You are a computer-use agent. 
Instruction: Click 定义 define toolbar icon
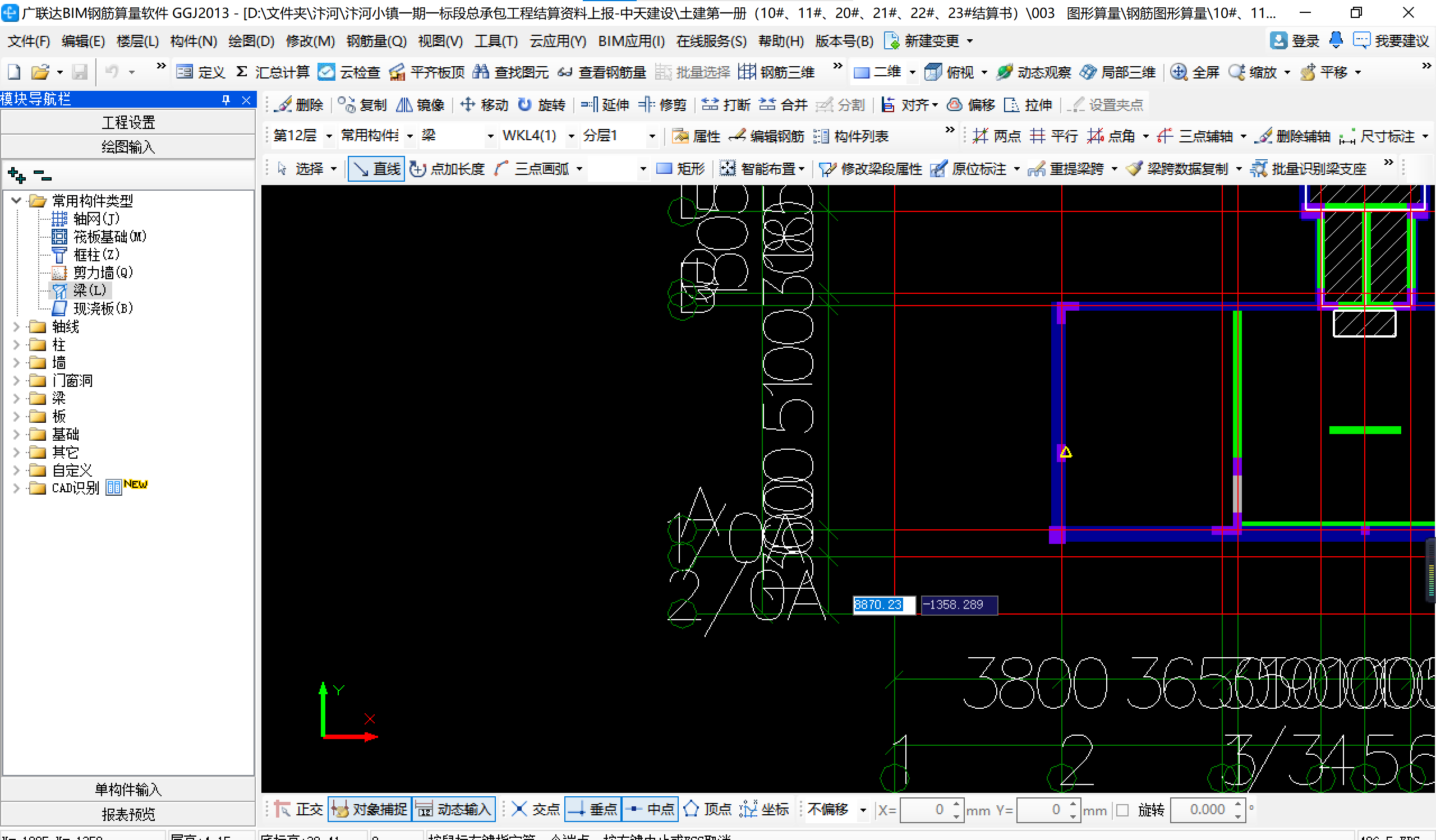(184, 72)
